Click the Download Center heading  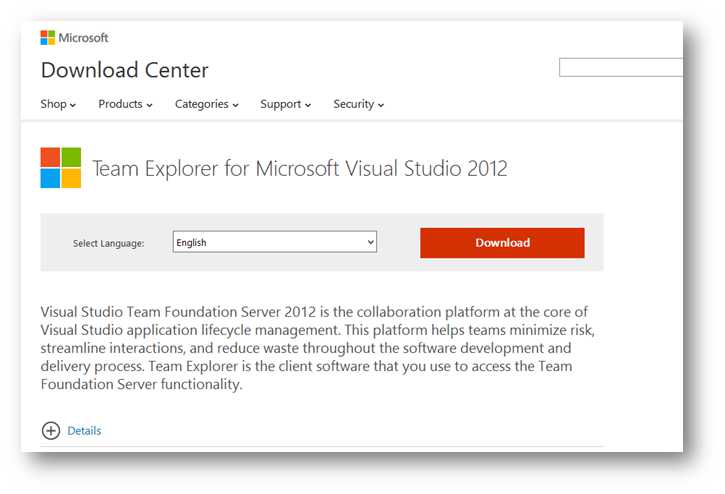(x=124, y=70)
